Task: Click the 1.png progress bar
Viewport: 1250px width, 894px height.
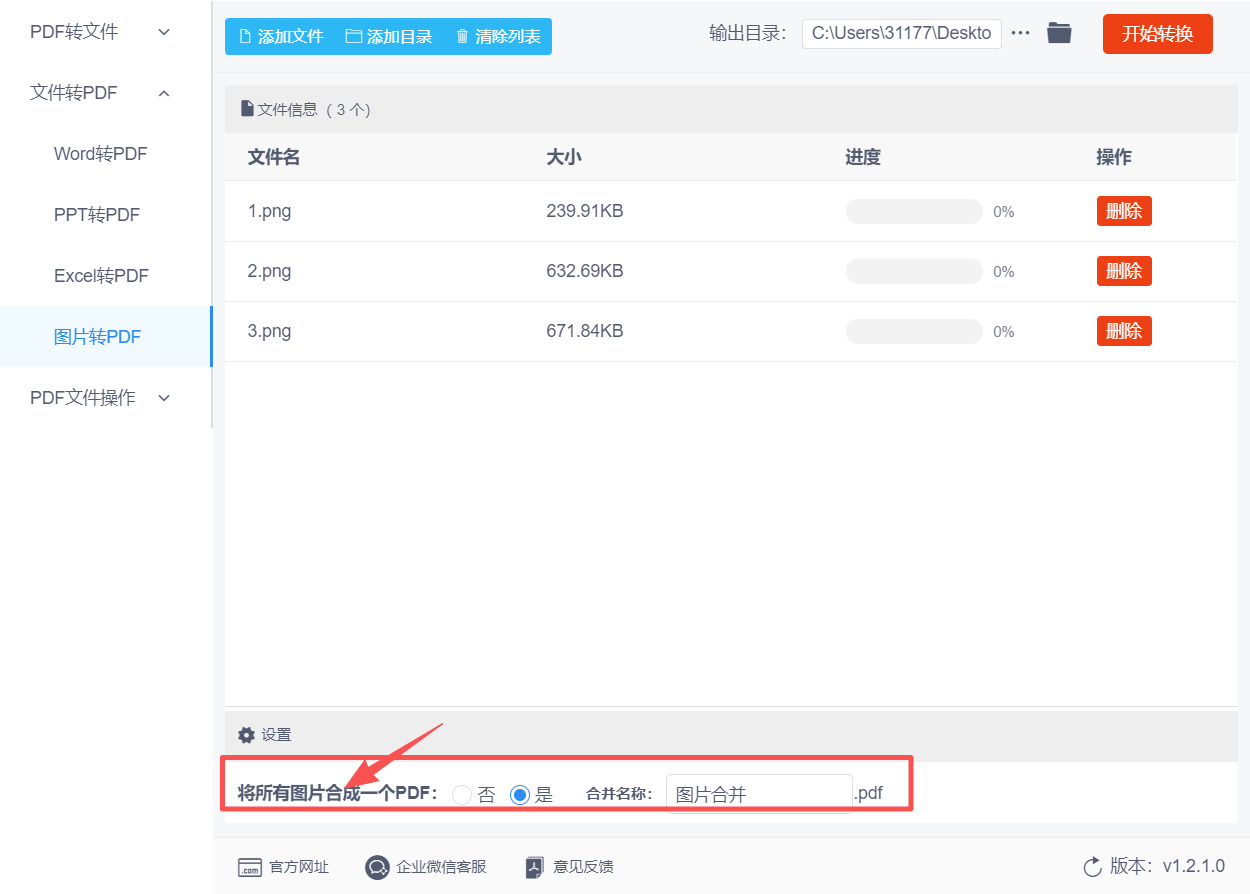Action: click(x=914, y=211)
